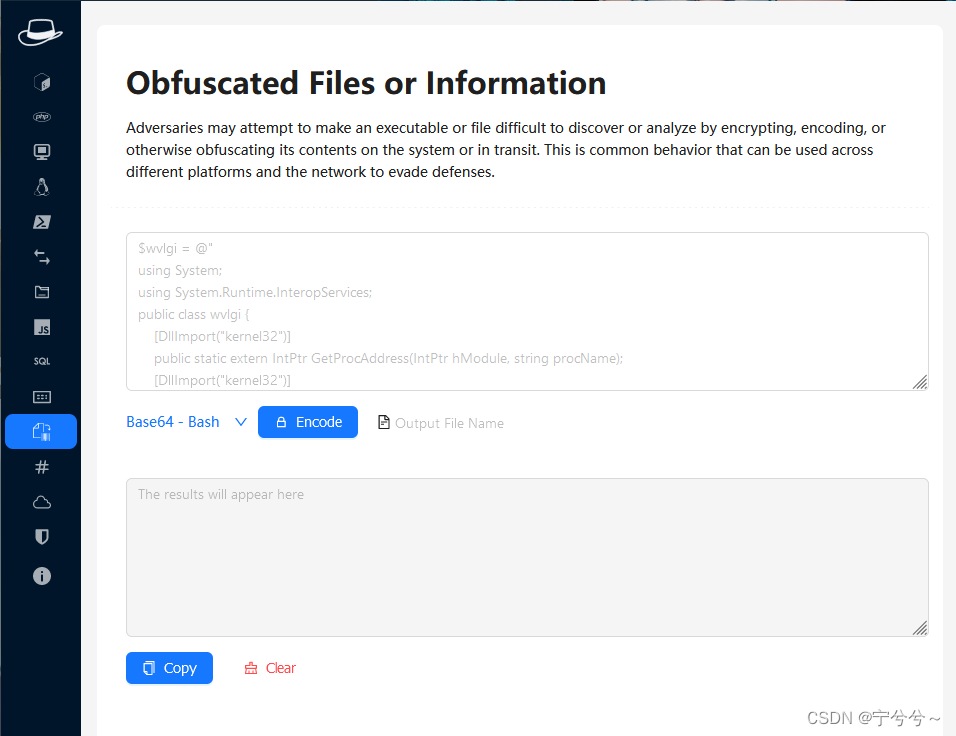Click the Copy button
956x736 pixels.
[169, 668]
